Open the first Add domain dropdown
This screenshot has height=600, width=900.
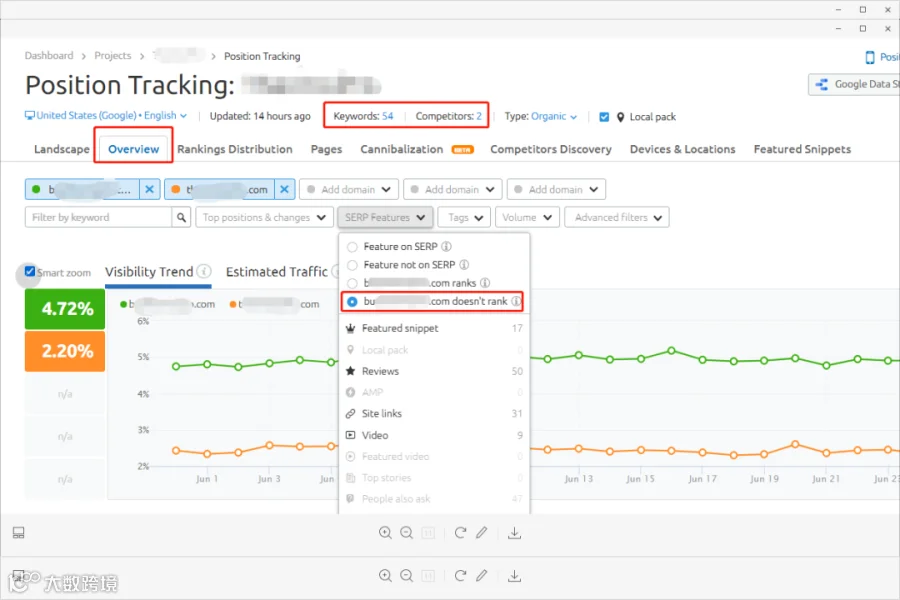(349, 189)
